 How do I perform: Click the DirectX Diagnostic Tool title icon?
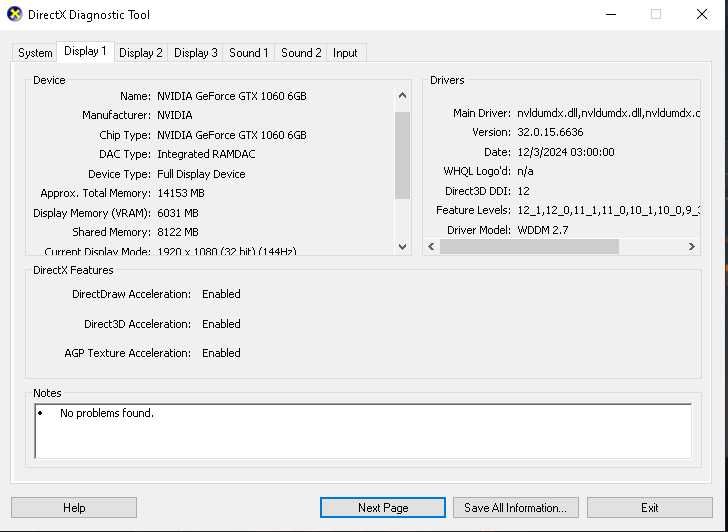[x=14, y=14]
